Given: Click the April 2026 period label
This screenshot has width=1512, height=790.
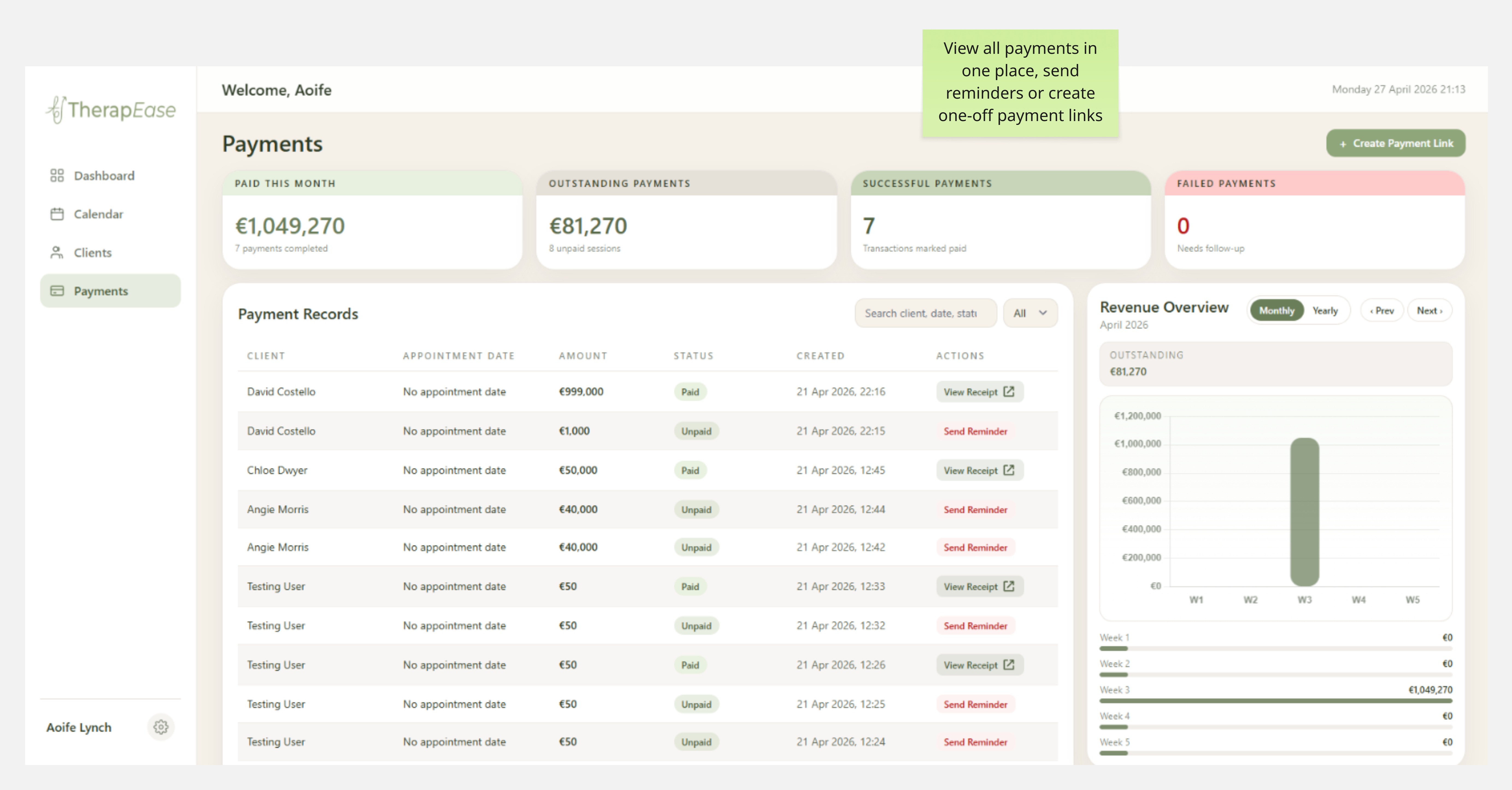Looking at the screenshot, I should point(1123,325).
